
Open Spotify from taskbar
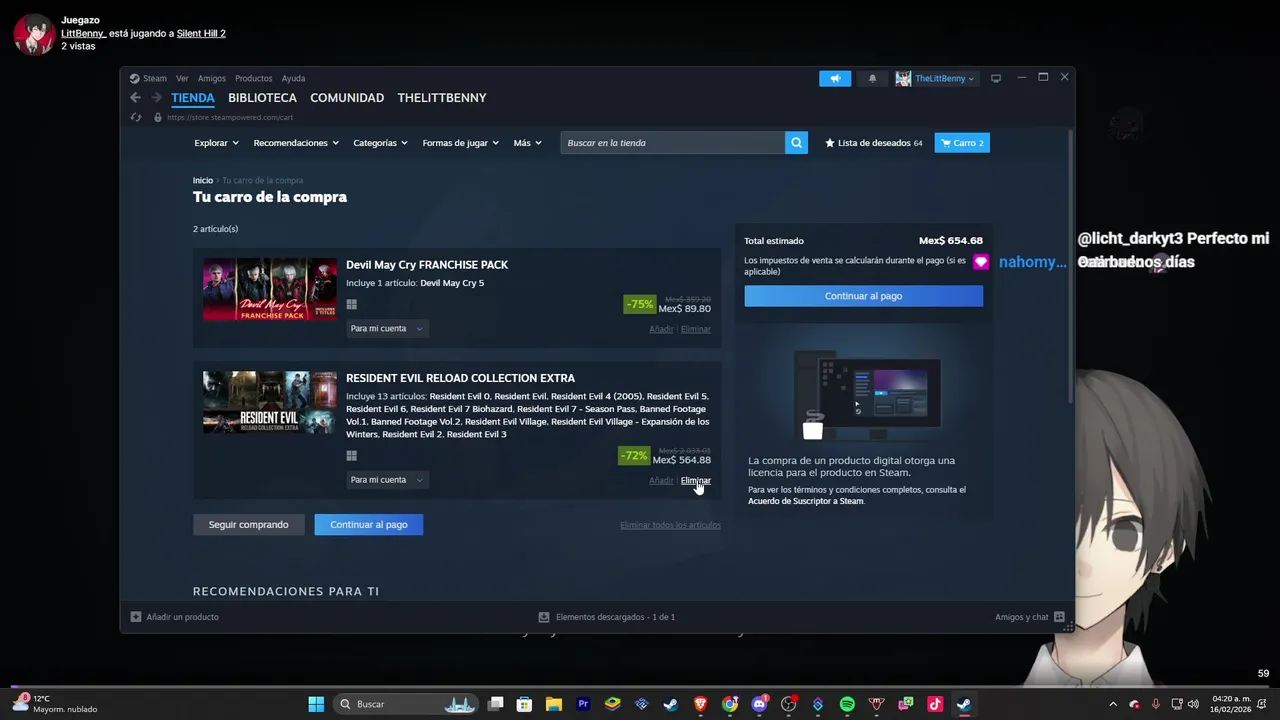[x=847, y=704]
